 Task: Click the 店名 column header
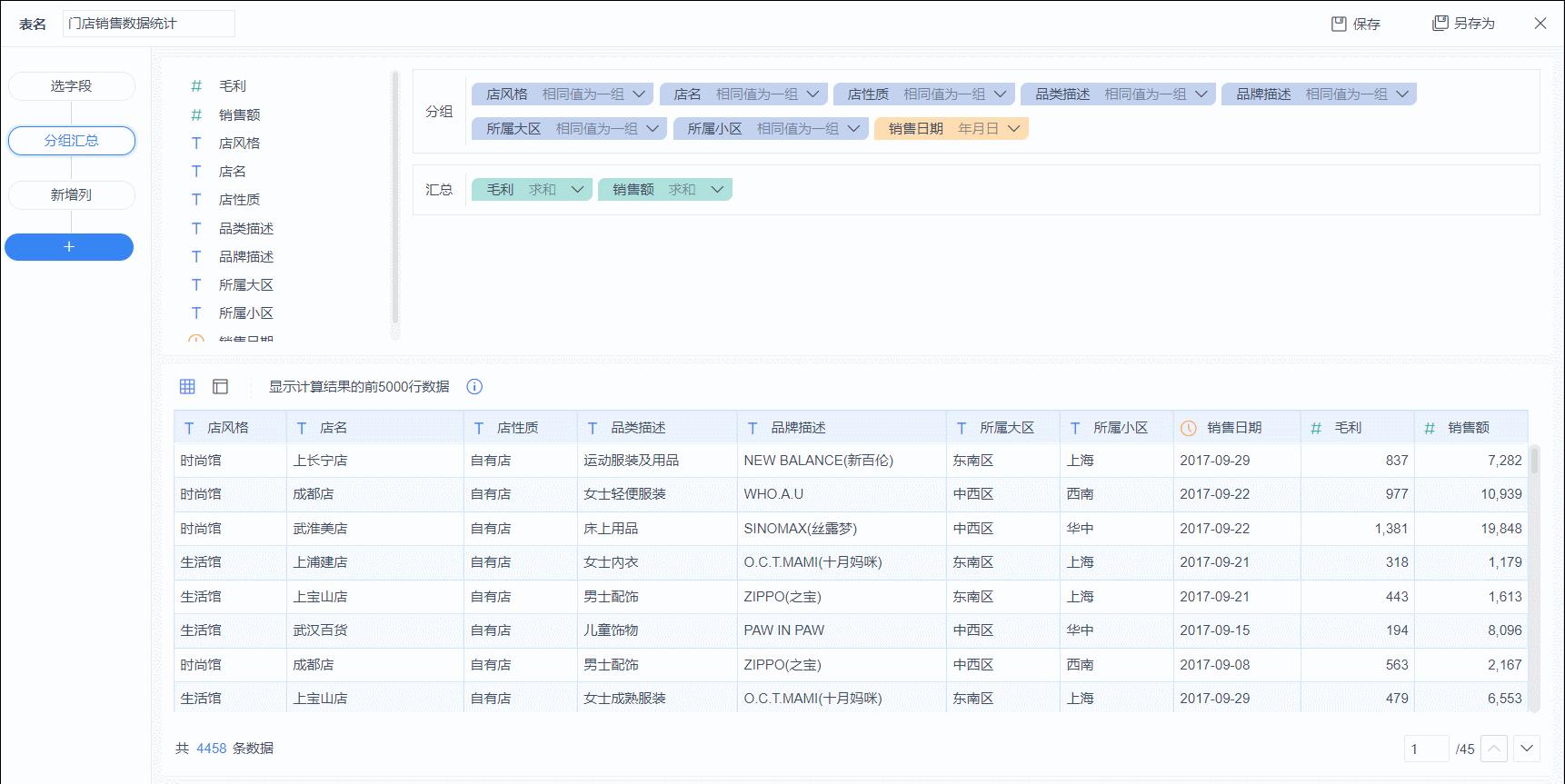pos(375,428)
